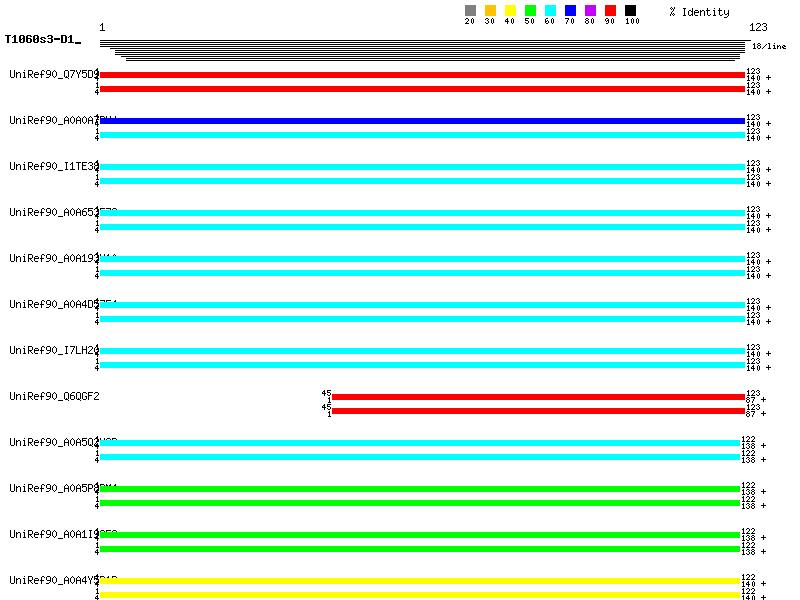800x600 pixels.
Task: Click the top red bar of UniRef90_Q7Y5D9
Action: (x=422, y=75)
